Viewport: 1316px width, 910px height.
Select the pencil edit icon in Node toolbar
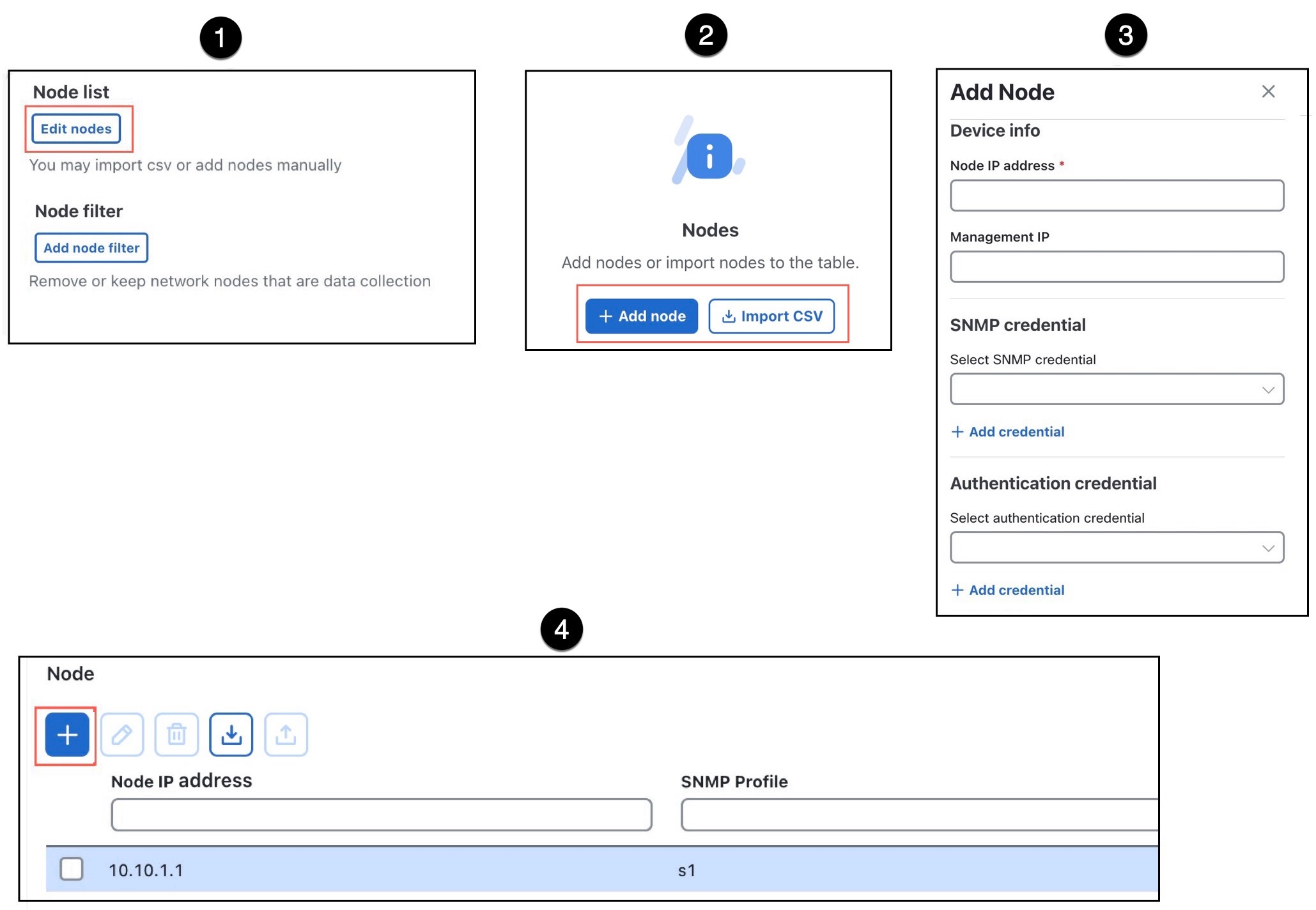(x=121, y=734)
